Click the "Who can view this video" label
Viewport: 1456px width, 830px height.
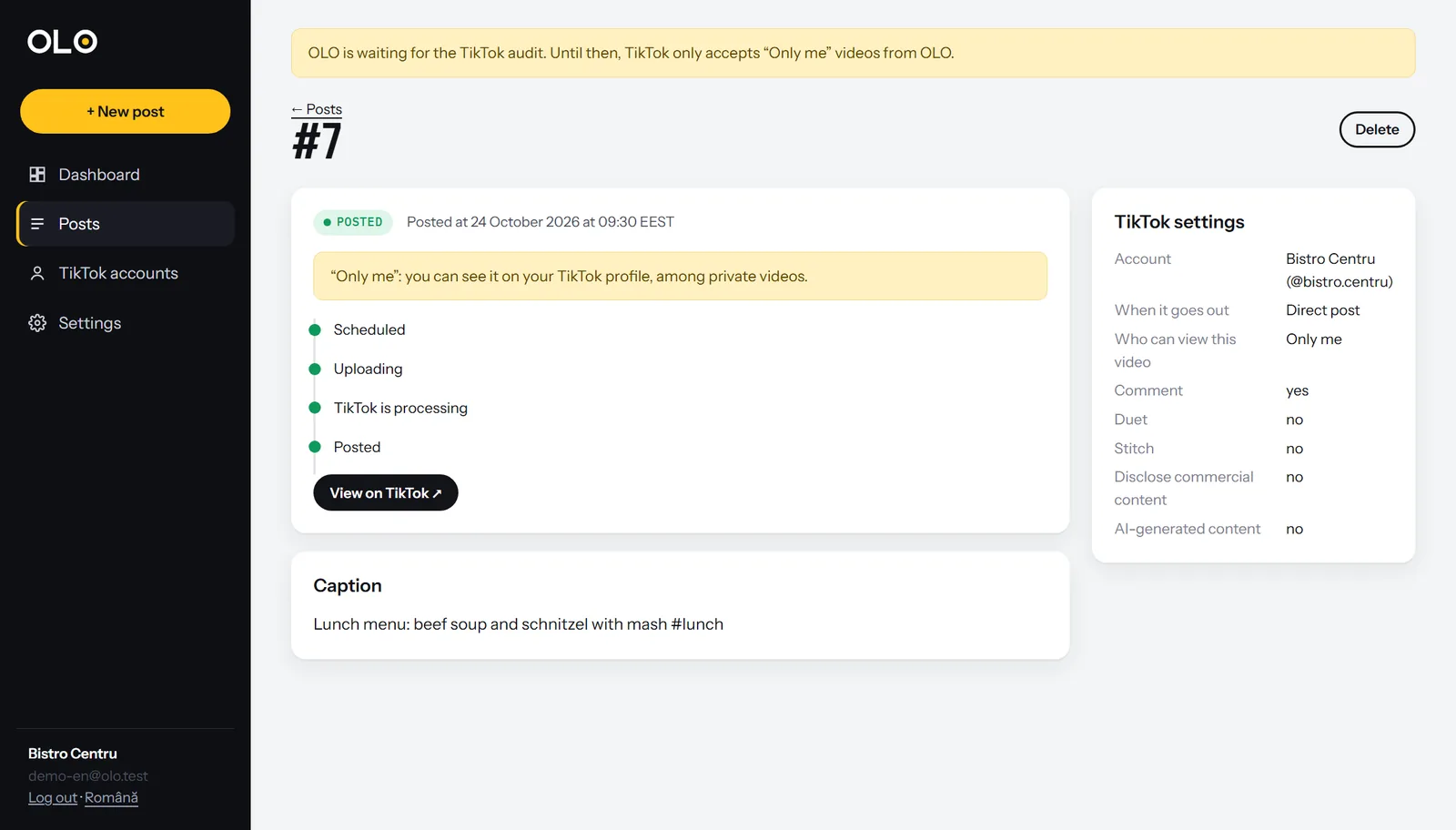[1175, 350]
